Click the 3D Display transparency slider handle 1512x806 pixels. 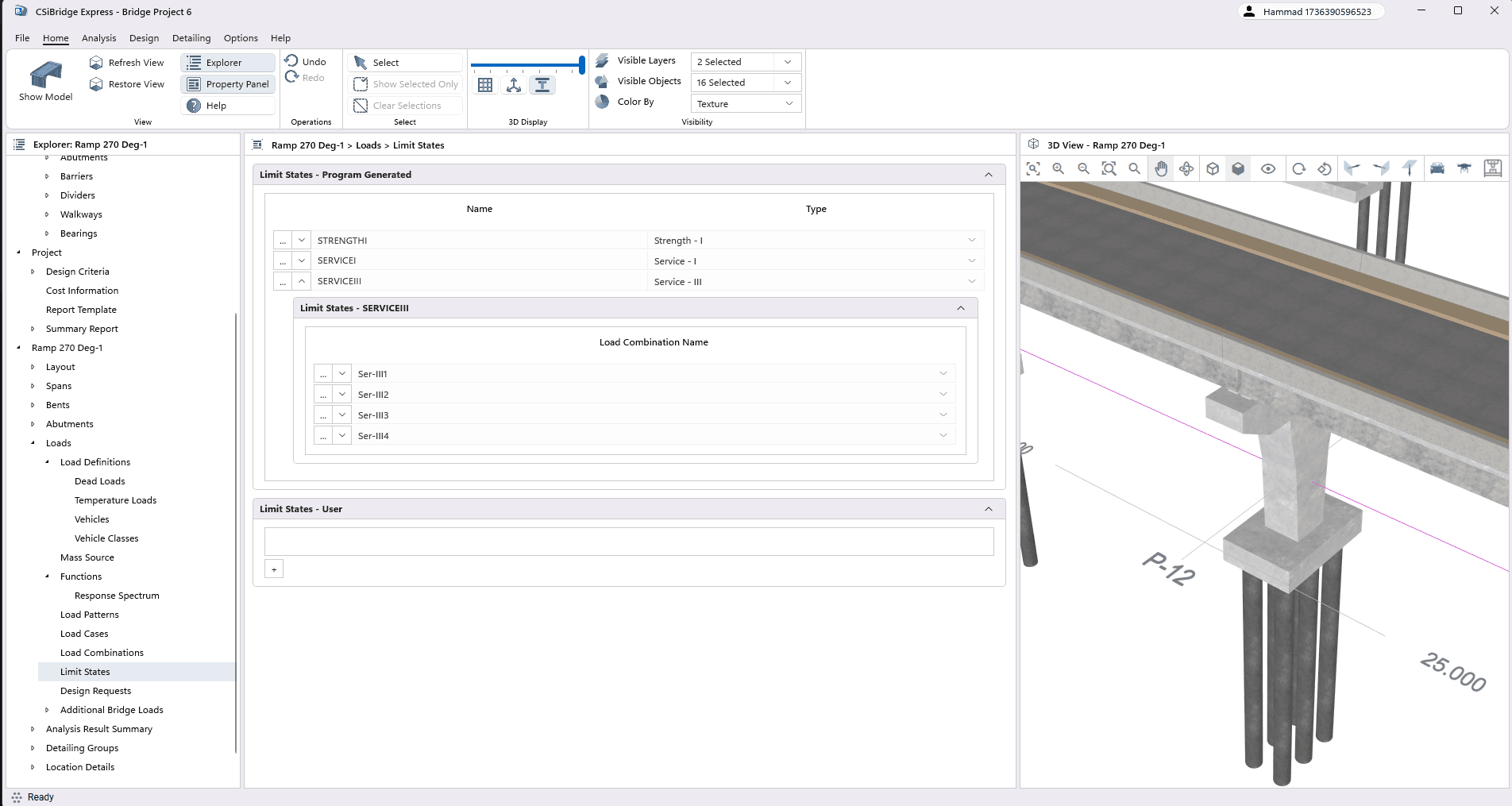(582, 65)
